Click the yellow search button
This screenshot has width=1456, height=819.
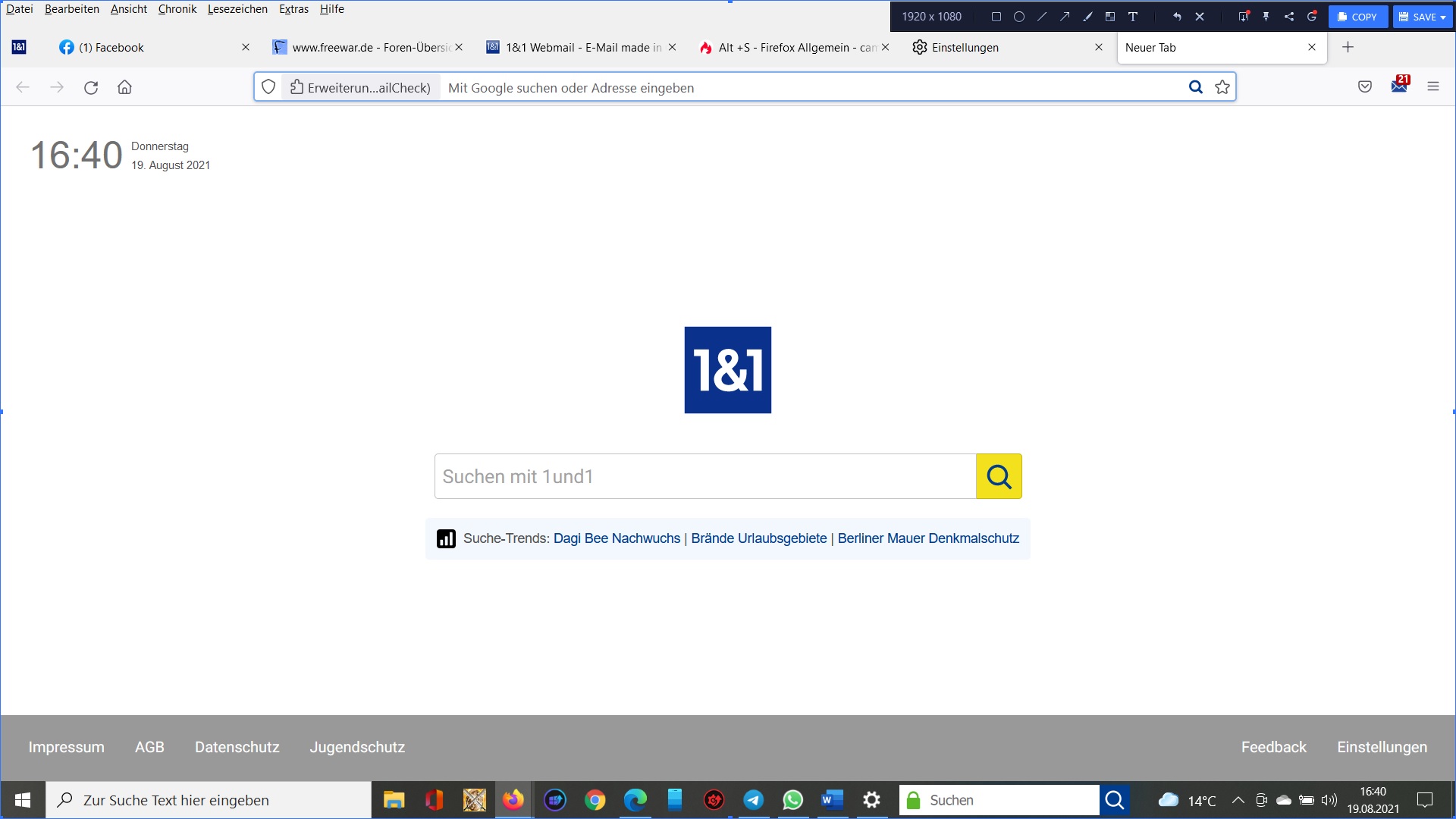999,476
